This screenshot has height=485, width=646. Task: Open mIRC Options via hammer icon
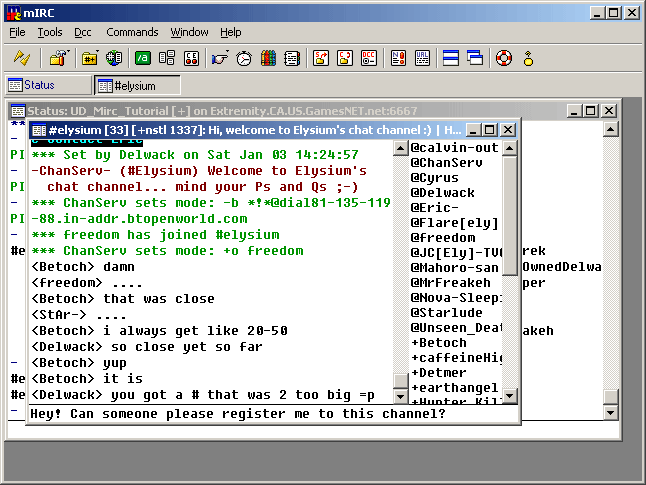point(59,58)
